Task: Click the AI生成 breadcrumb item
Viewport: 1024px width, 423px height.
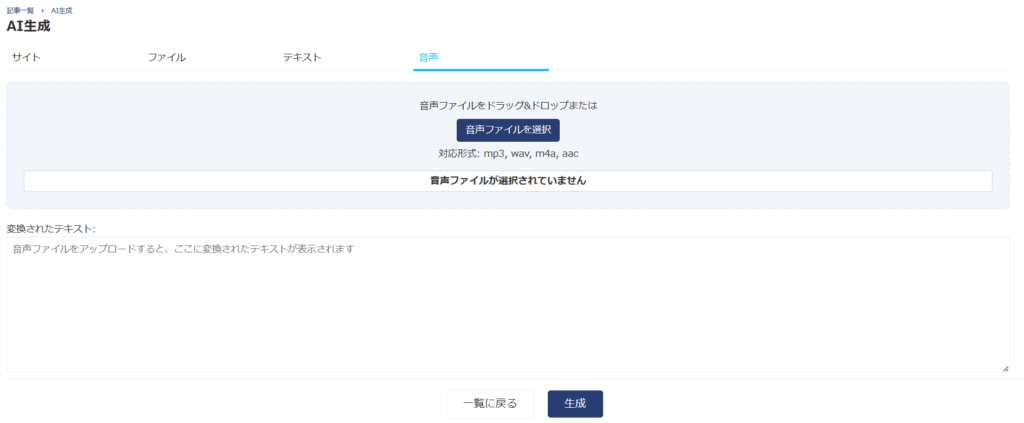Action: 61,10
